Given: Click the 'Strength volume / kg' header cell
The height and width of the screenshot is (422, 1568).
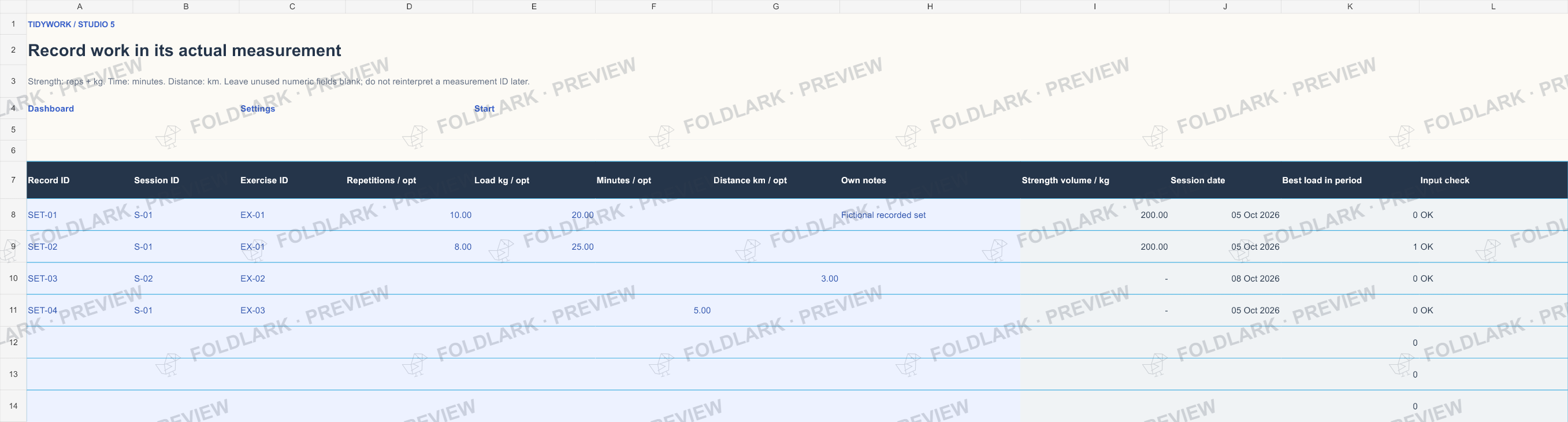Looking at the screenshot, I should (x=1095, y=180).
